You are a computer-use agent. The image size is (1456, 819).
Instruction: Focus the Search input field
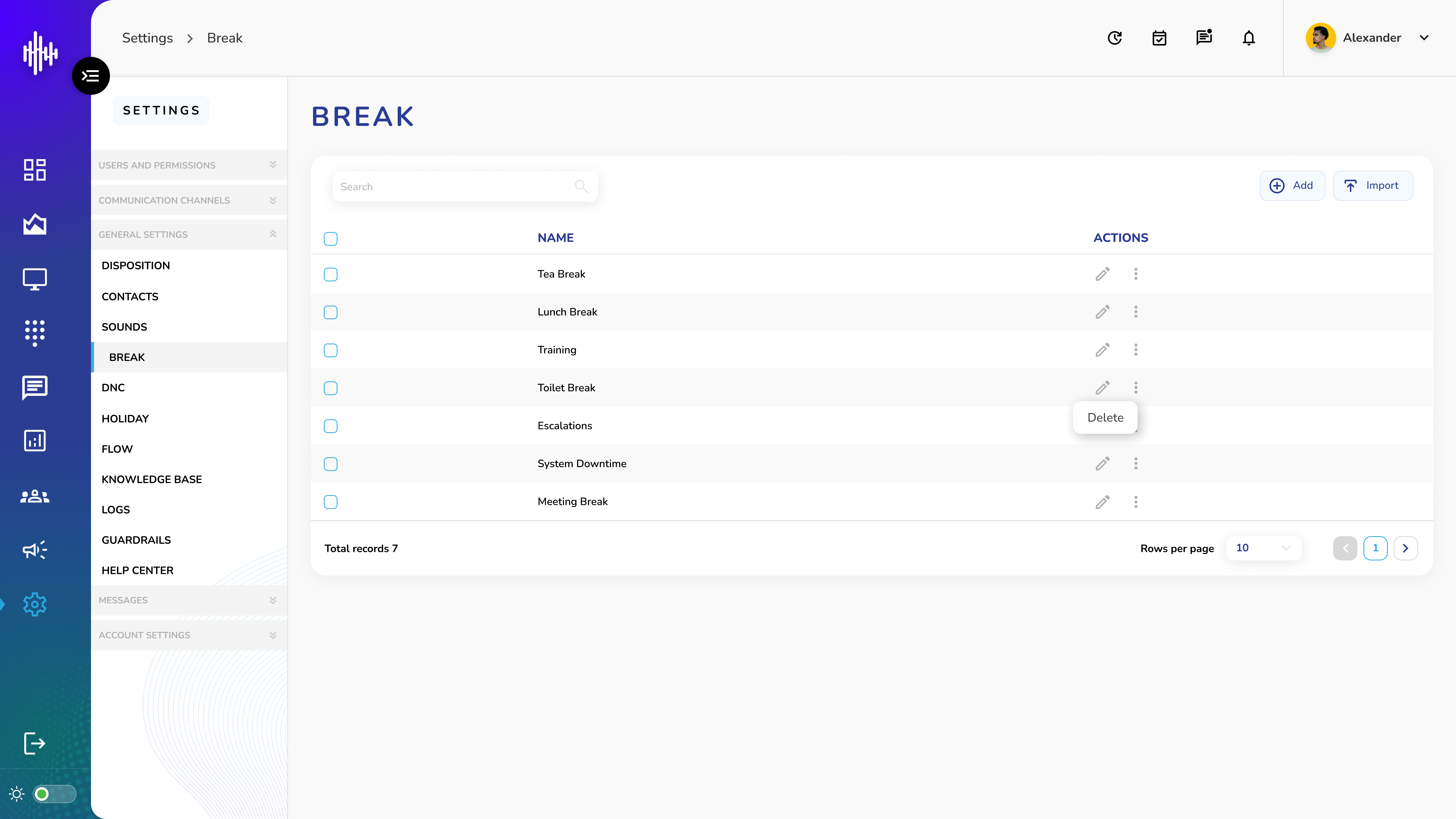pos(465,187)
